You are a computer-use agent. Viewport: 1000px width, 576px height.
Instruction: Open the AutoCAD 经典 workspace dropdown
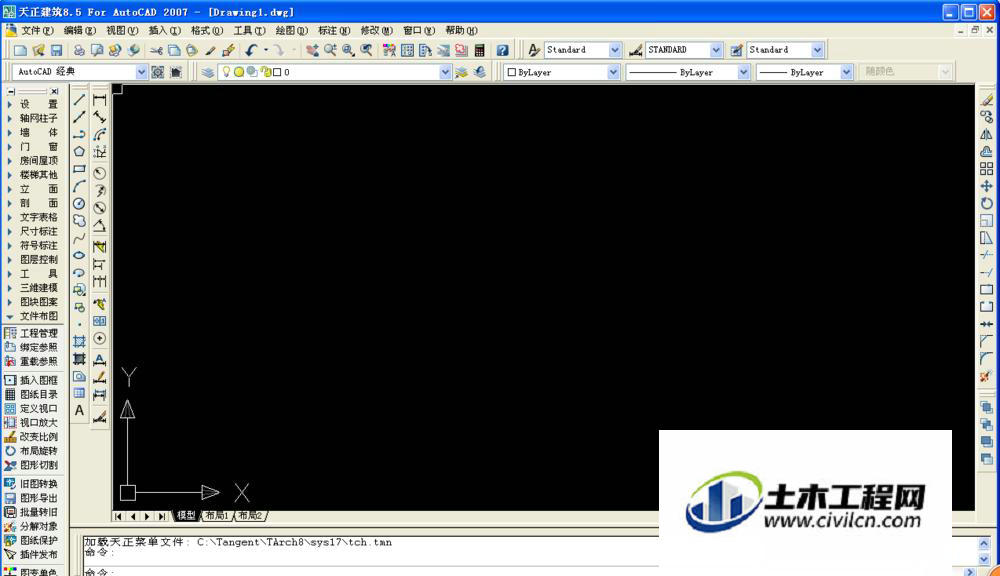point(141,72)
